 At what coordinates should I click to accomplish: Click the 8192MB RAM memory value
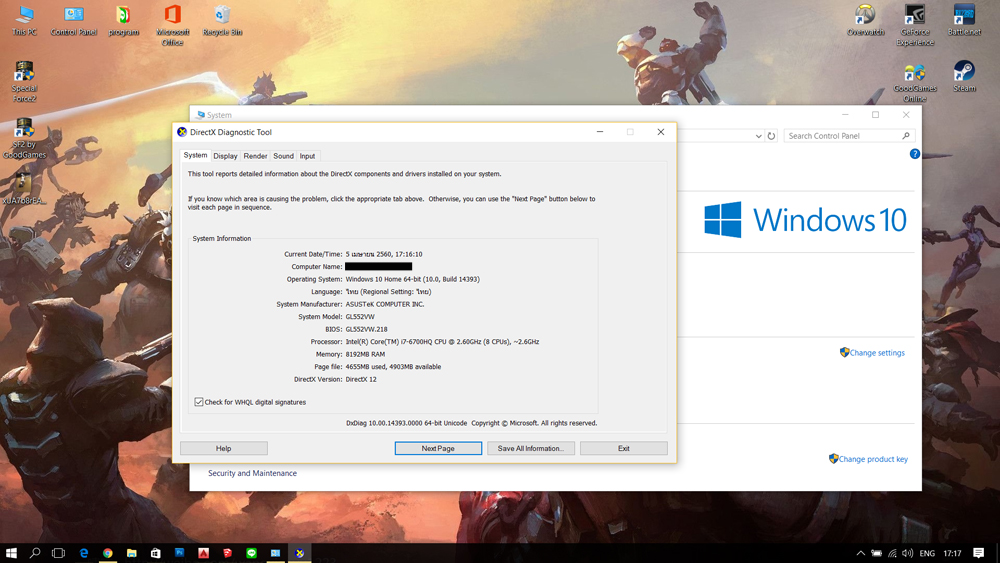(365, 355)
